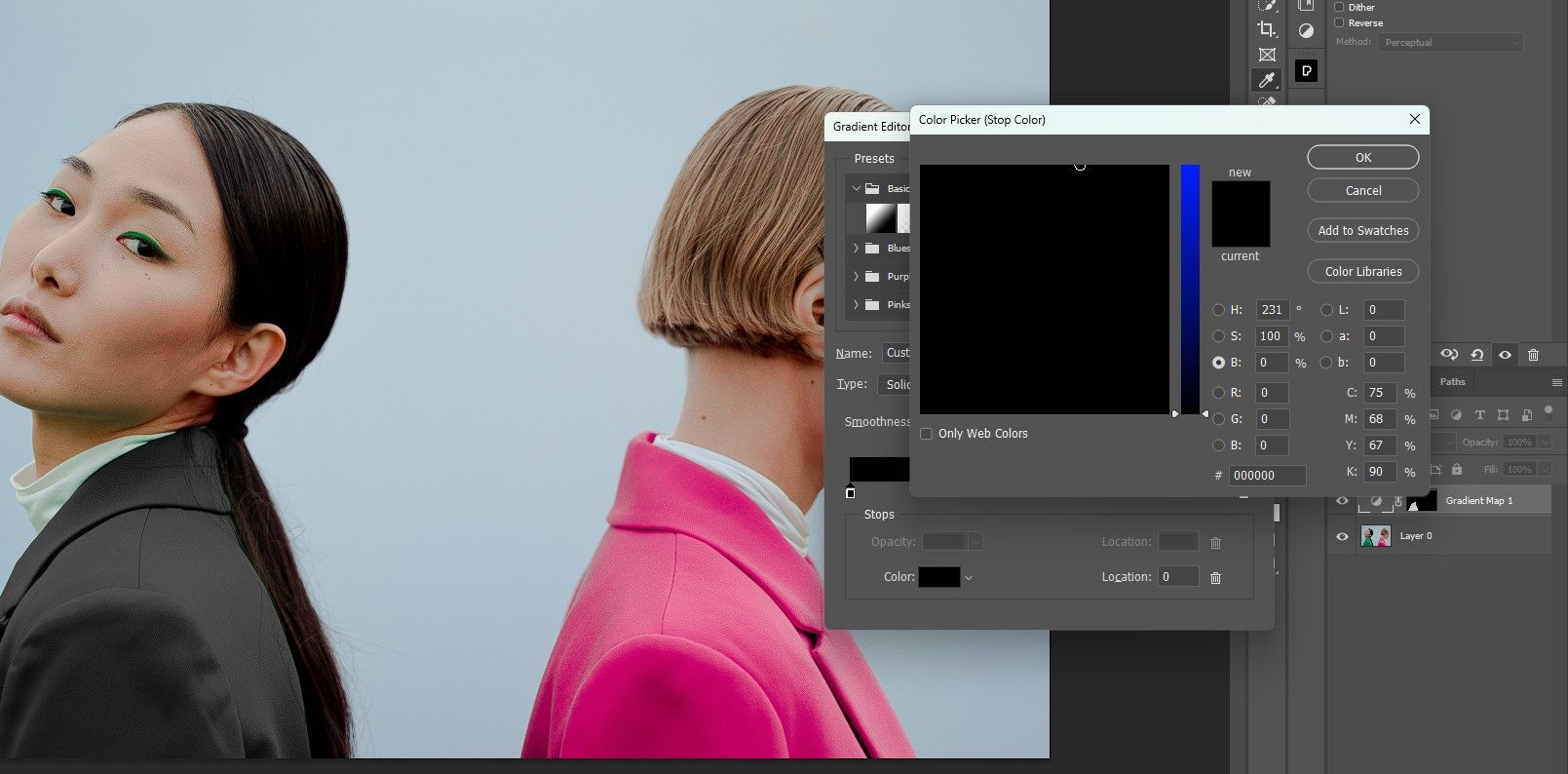Filter layers by type layer icon

click(x=1480, y=414)
